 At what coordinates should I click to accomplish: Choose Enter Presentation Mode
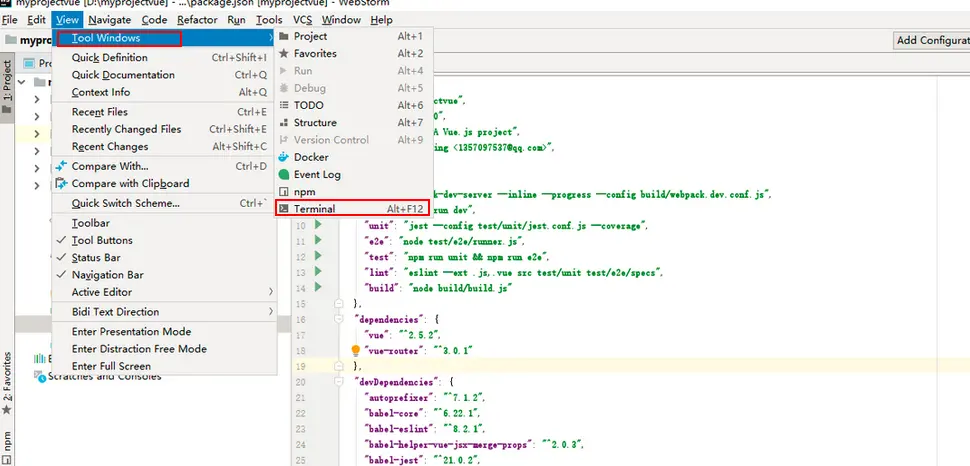(x=164, y=332)
